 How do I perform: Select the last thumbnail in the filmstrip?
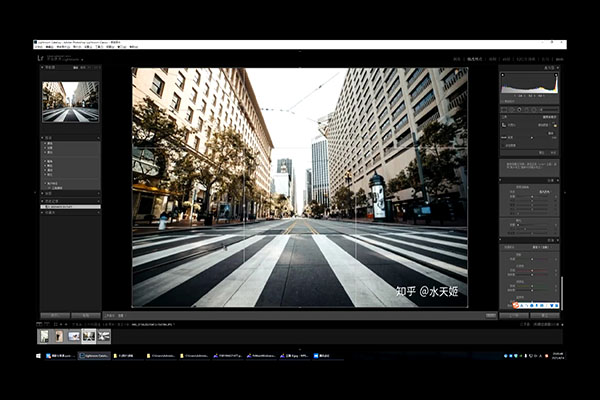104,336
